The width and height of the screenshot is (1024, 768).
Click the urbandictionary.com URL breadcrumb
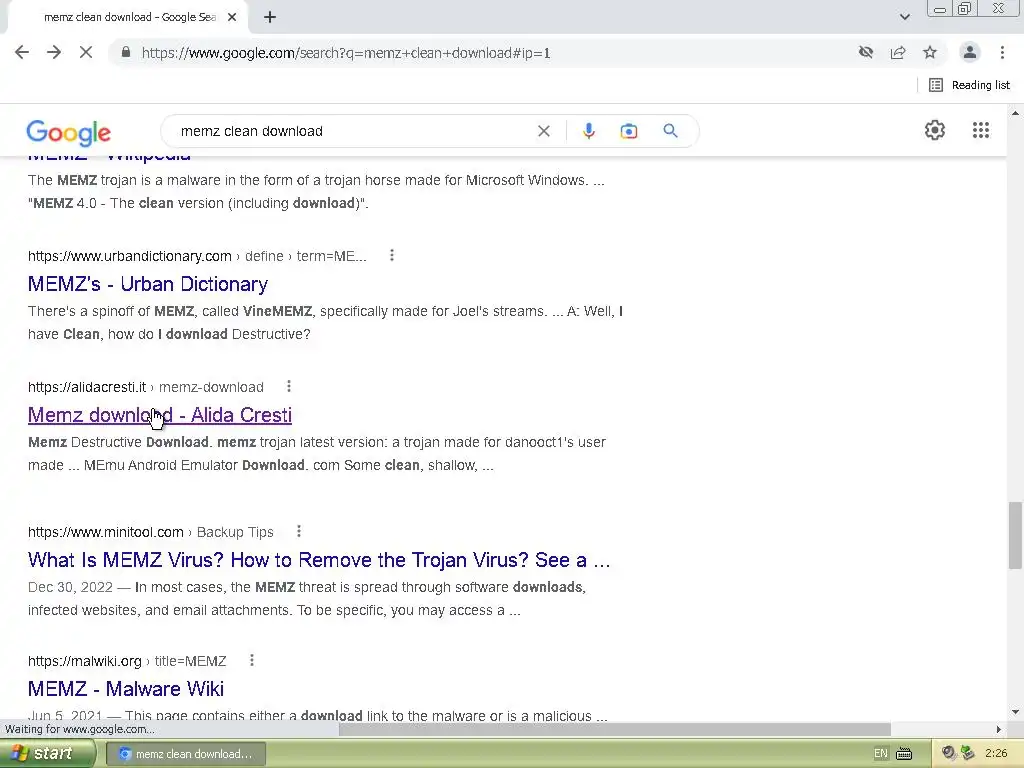coord(197,256)
